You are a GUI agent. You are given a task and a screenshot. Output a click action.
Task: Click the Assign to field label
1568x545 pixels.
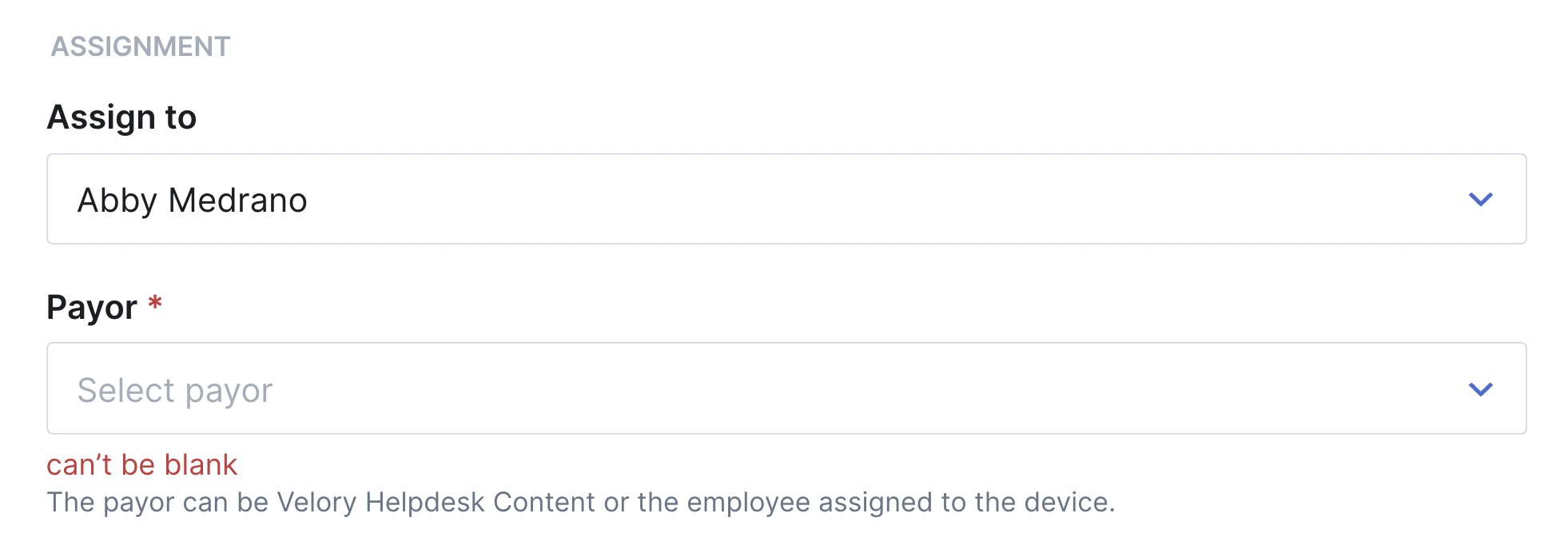121,117
